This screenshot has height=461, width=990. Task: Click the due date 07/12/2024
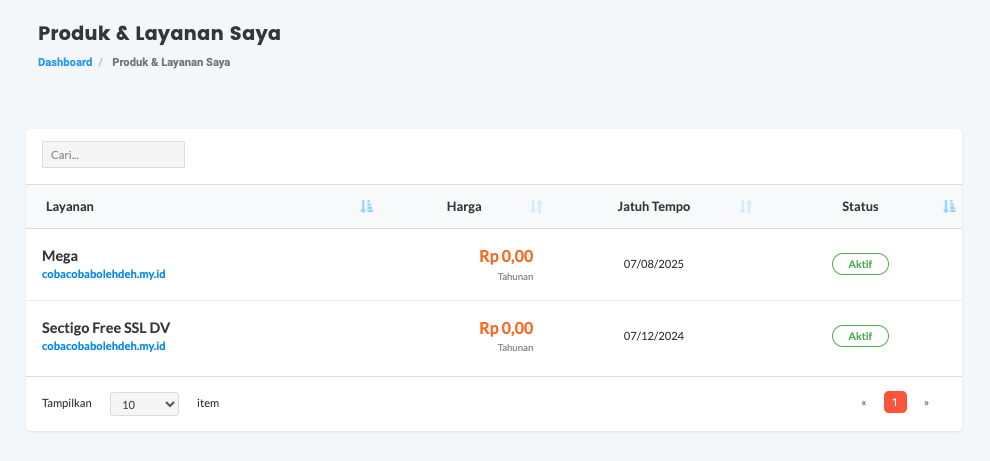[653, 336]
